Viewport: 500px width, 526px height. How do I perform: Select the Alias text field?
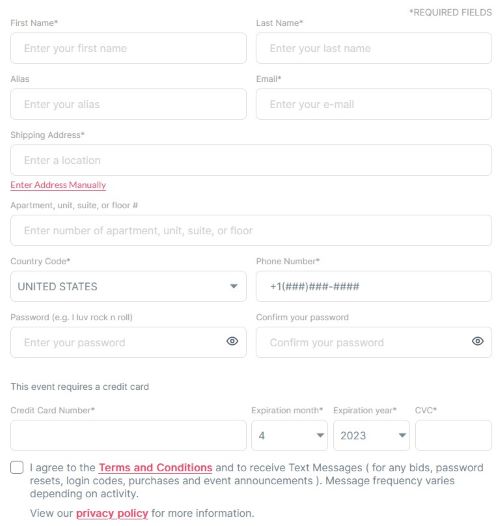point(128,104)
